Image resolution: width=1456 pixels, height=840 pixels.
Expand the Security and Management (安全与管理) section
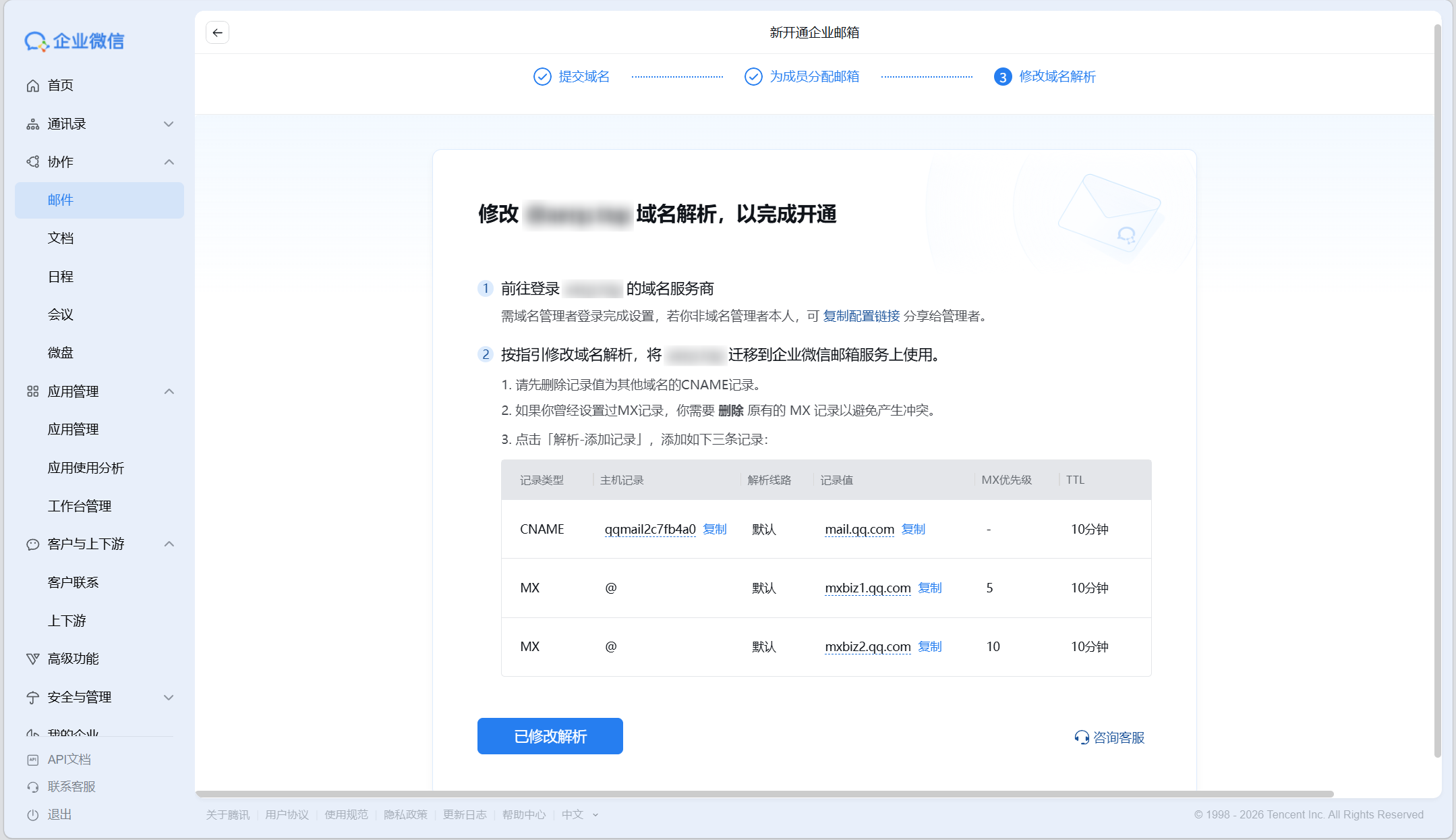tap(169, 698)
